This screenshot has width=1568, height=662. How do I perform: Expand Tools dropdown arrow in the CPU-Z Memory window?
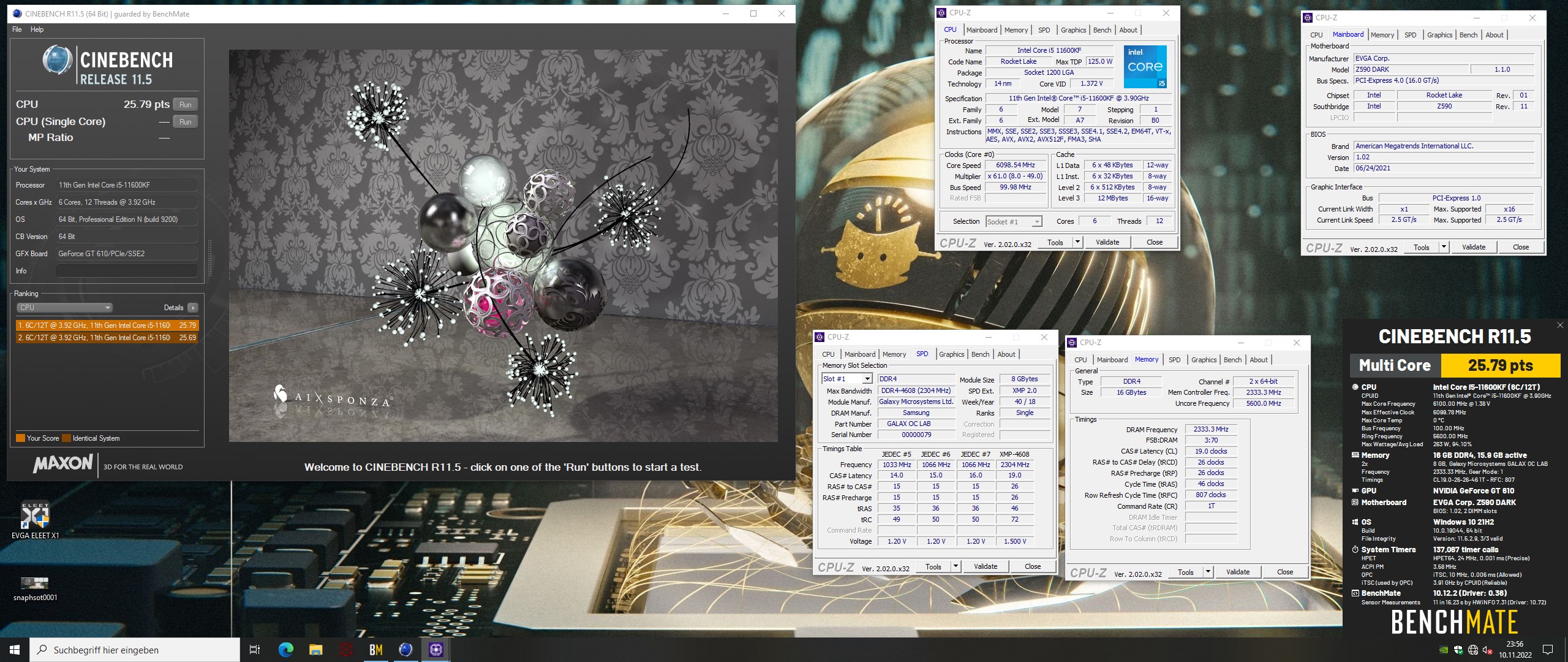point(1208,572)
